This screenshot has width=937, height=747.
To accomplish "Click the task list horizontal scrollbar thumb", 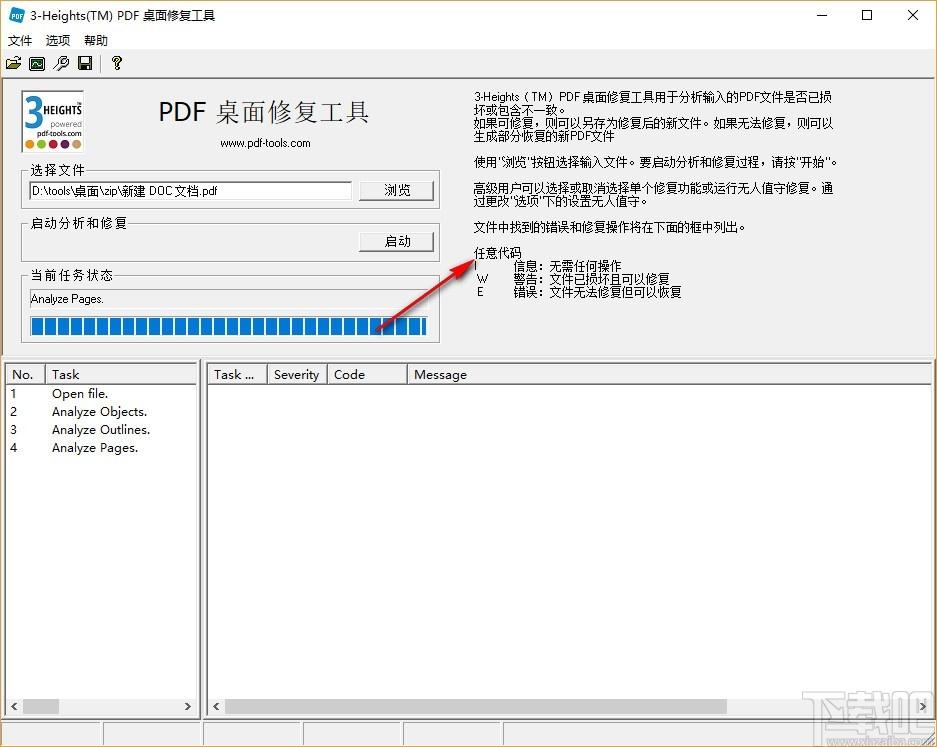I will coord(41,706).
